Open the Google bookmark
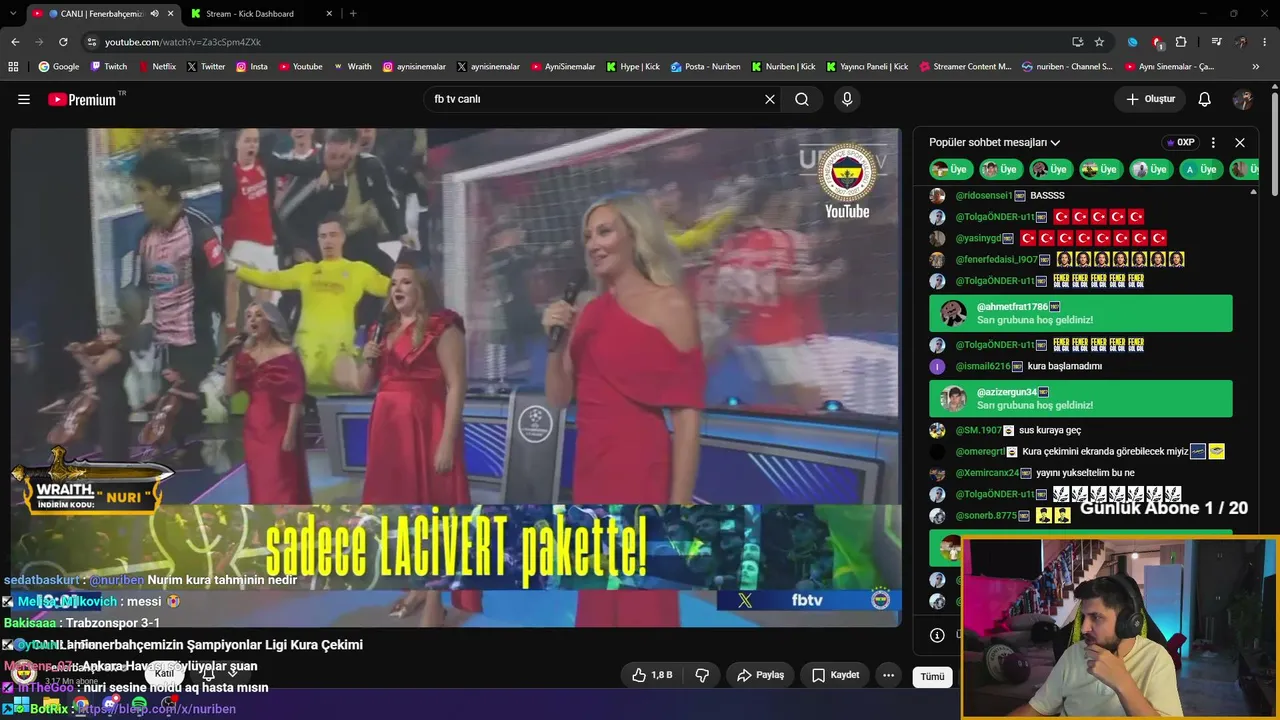The width and height of the screenshot is (1280, 720). click(58, 67)
